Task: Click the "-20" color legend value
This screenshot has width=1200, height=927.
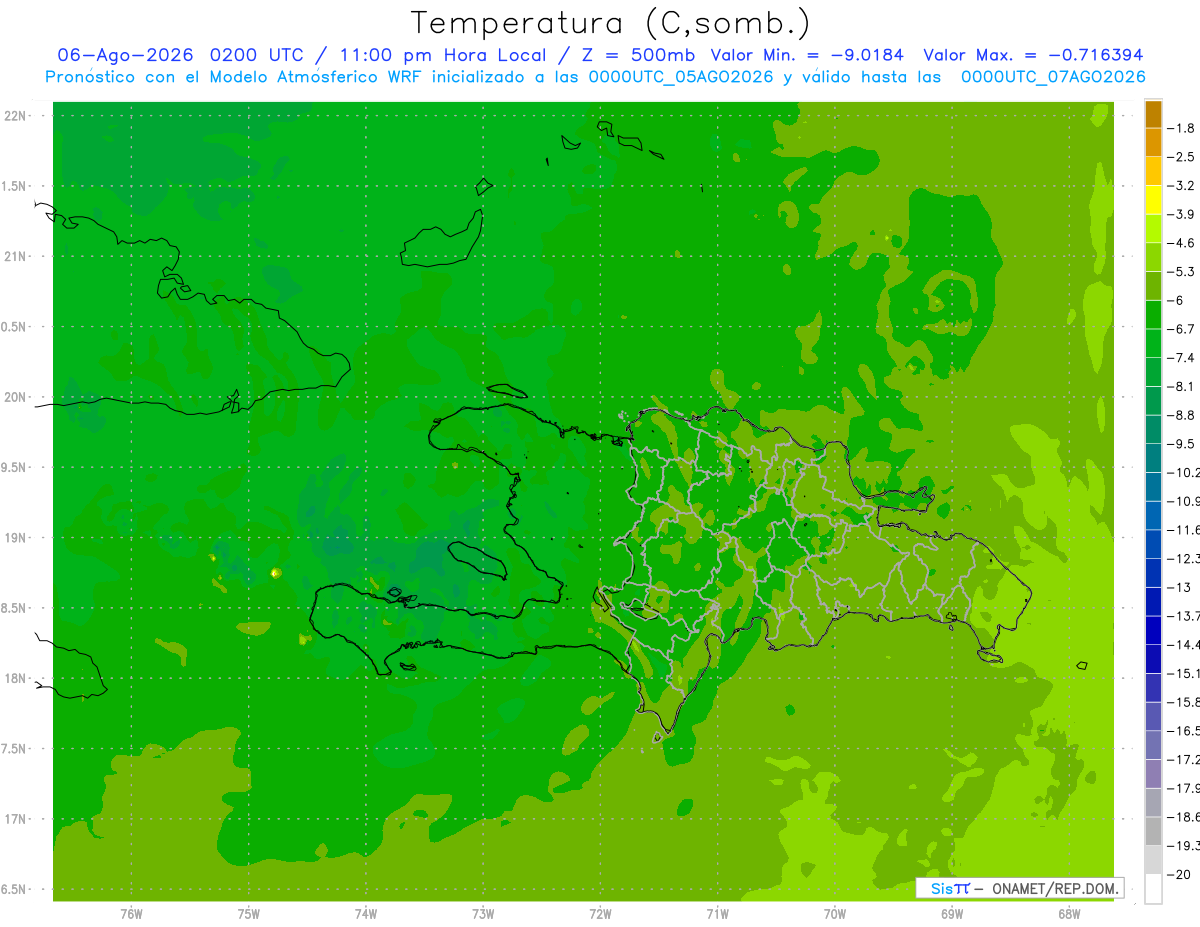Action: 1179,874
